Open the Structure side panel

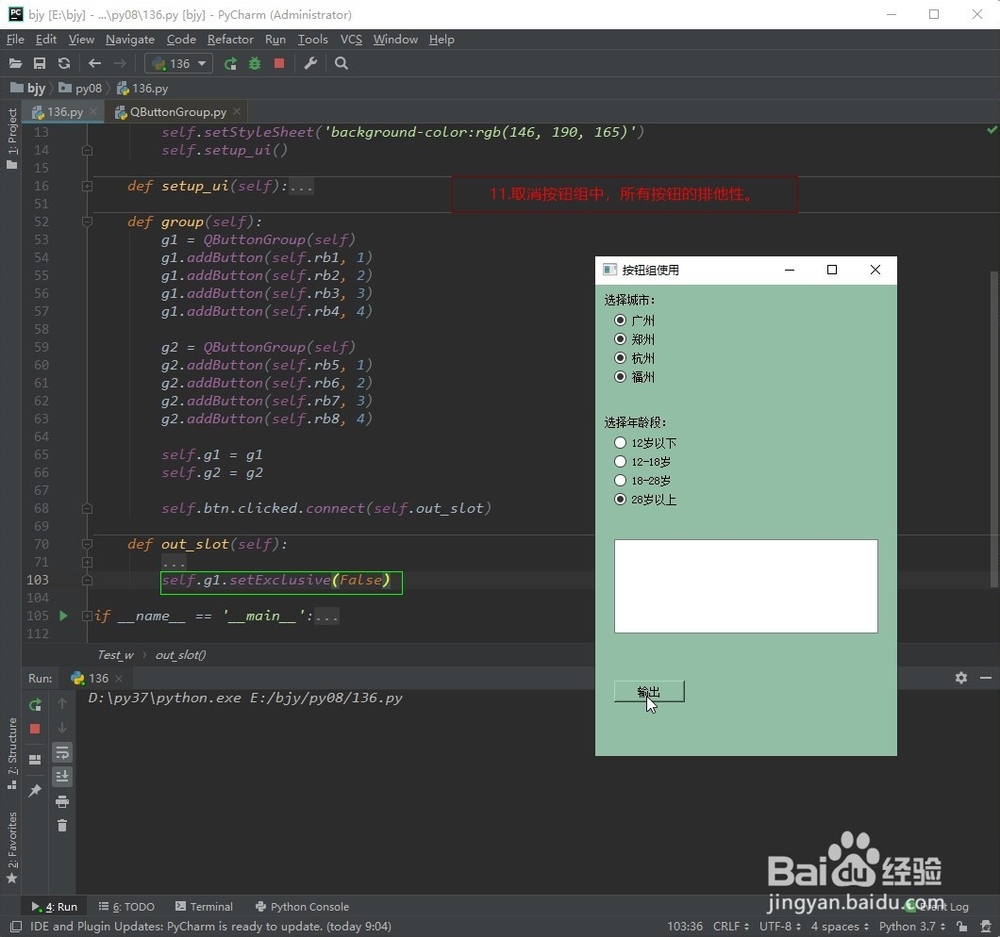(11, 753)
